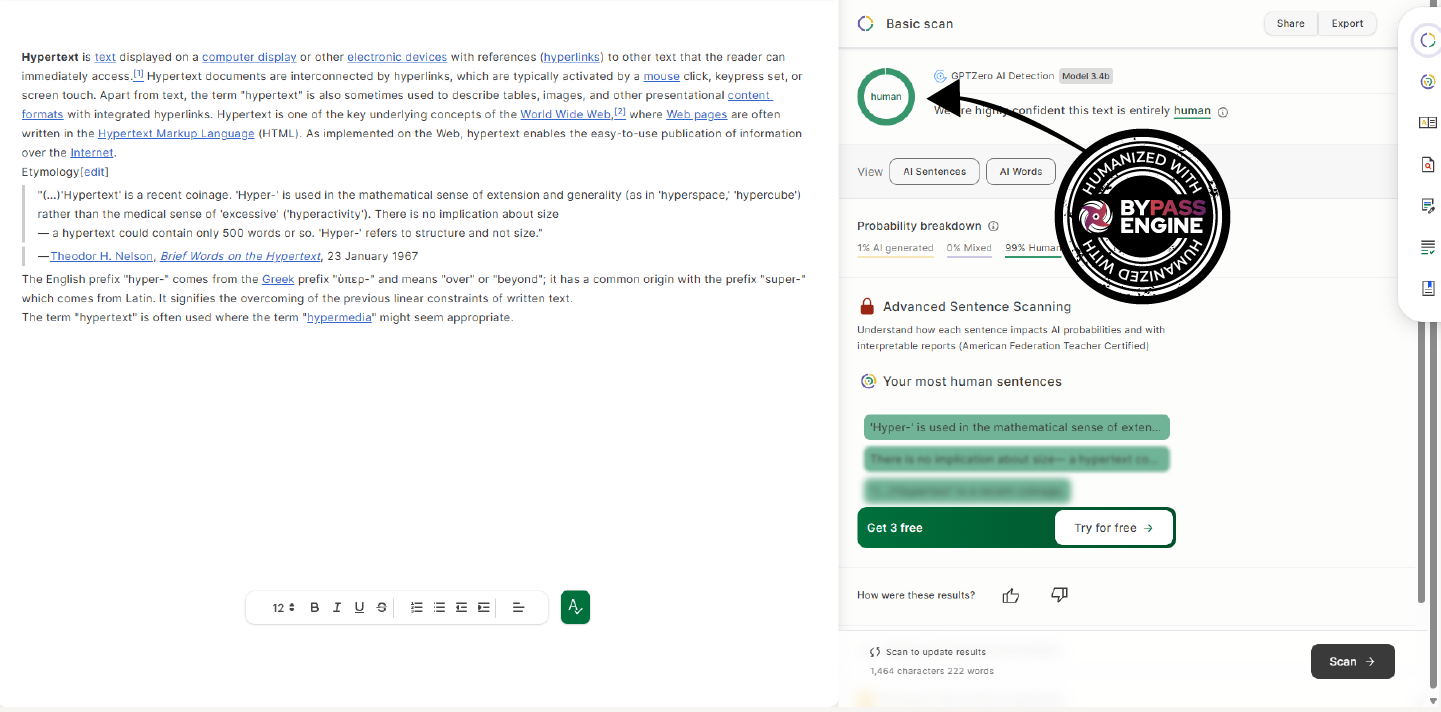The image size is (1441, 712).
Task: Toggle the AI Words view
Action: [1020, 172]
